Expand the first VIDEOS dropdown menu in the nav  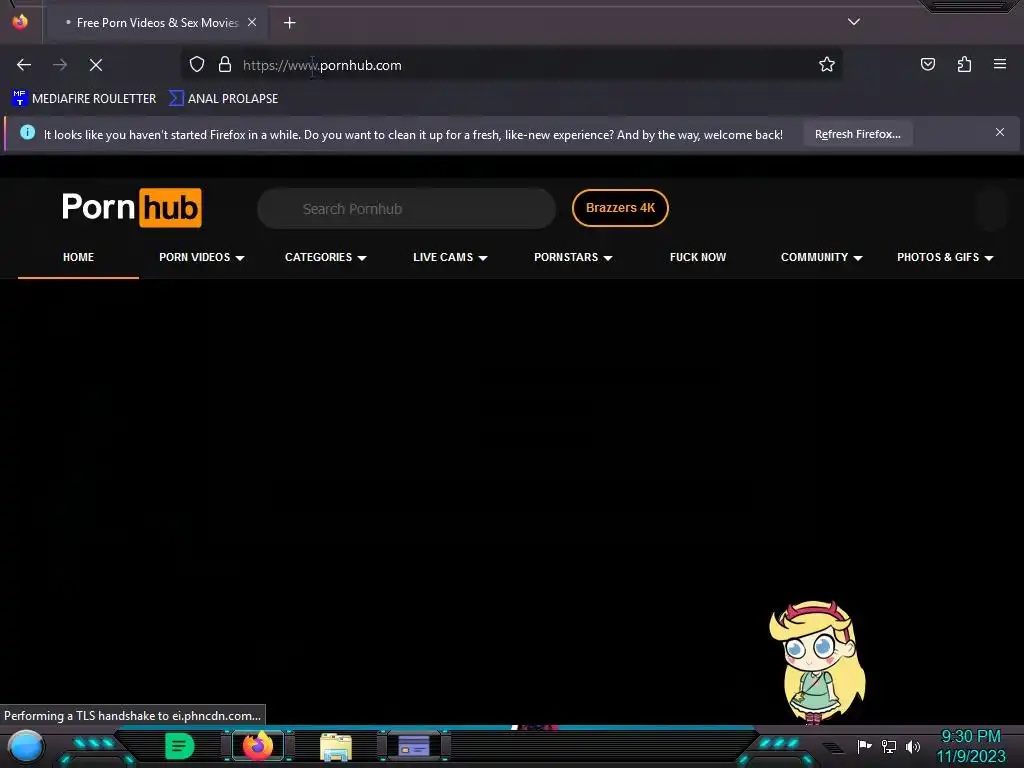coord(202,257)
